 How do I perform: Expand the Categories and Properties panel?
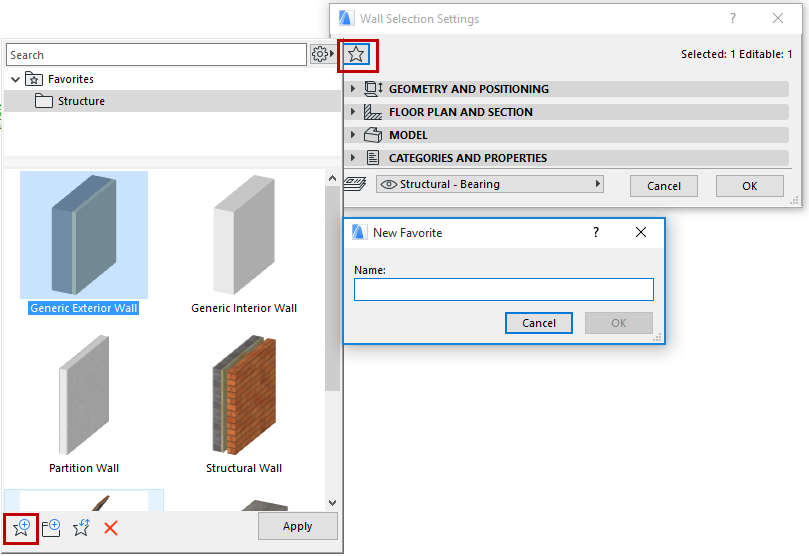pos(353,158)
